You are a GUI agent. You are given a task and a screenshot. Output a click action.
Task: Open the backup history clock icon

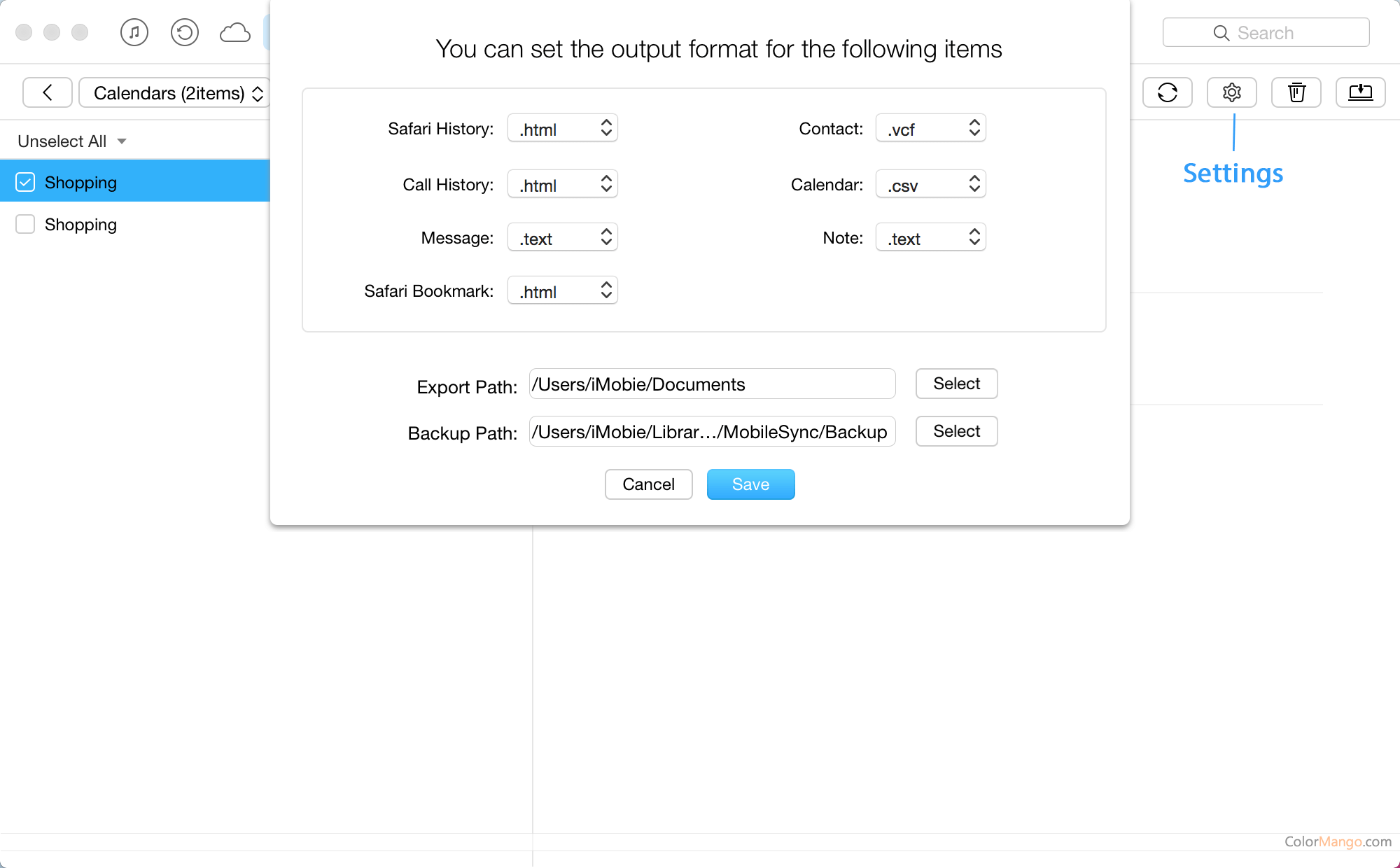coord(185,32)
